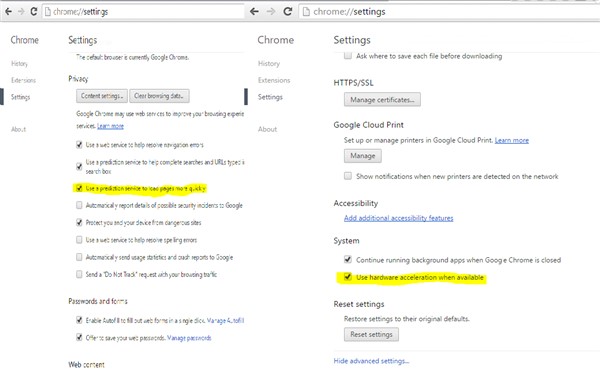Collapse with 'Hide advanced settings...' link
The width and height of the screenshot is (600, 370).
point(371,361)
